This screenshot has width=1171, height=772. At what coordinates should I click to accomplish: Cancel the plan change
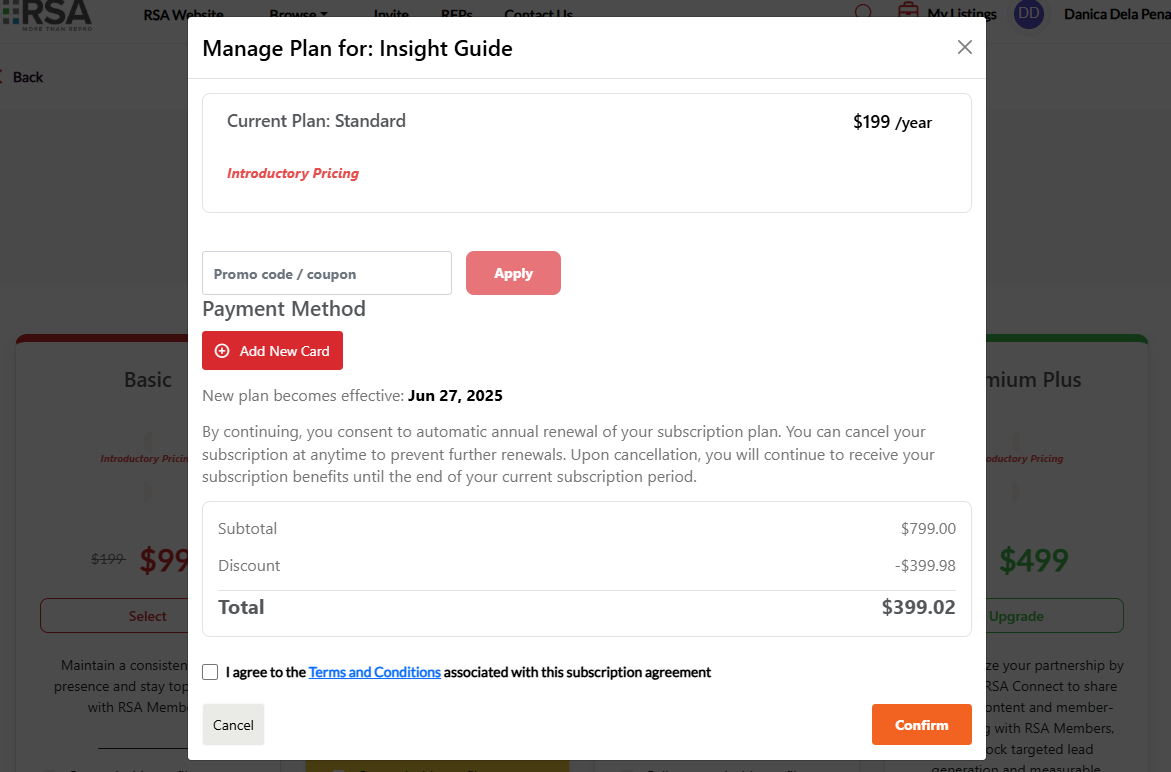coord(233,724)
